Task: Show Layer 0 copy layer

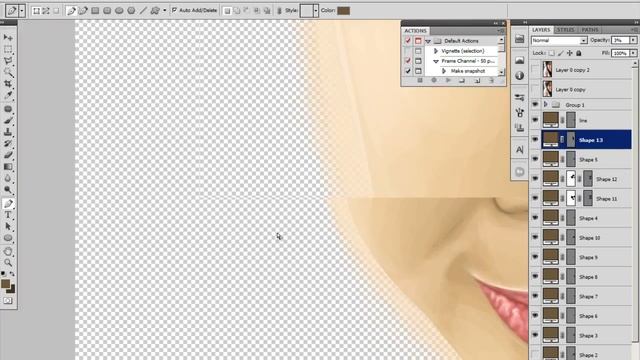Action: [x=535, y=89]
